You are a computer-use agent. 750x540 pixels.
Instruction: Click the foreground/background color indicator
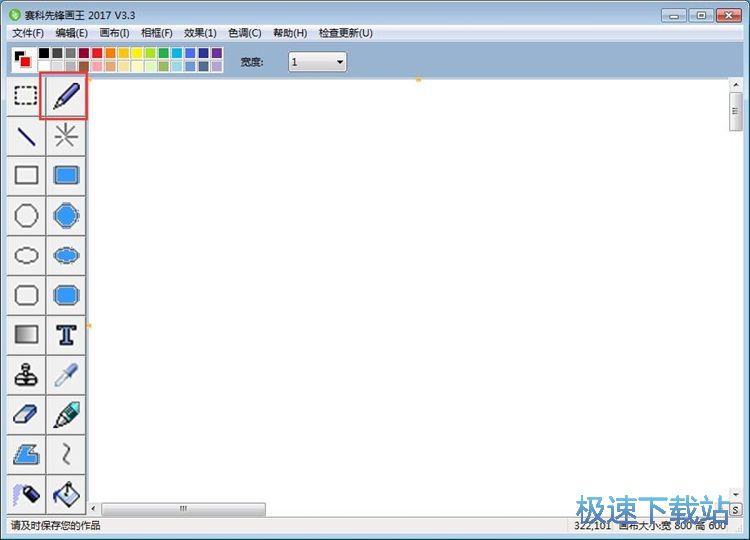tap(22, 60)
